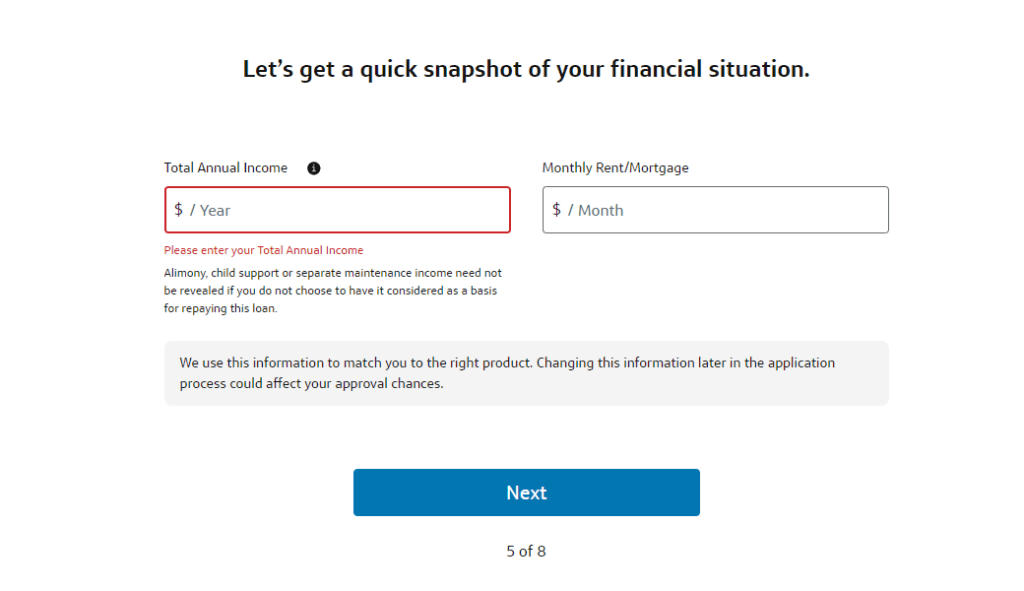Click the word "Alimony" in the disclaimer

pyautogui.click(x=185, y=272)
